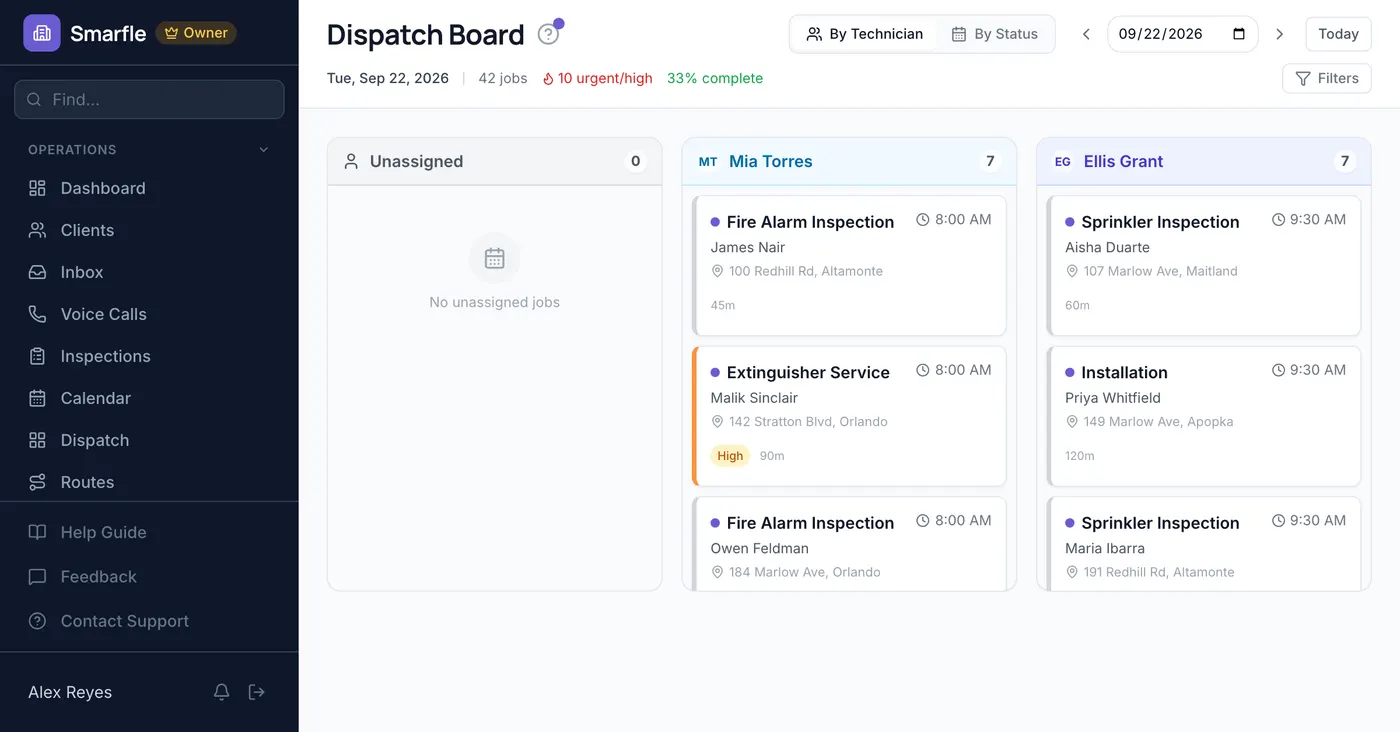Open Owen Feldman Fire Alarm Inspection card
Image resolution: width=1400 pixels, height=732 pixels.
tap(849, 544)
